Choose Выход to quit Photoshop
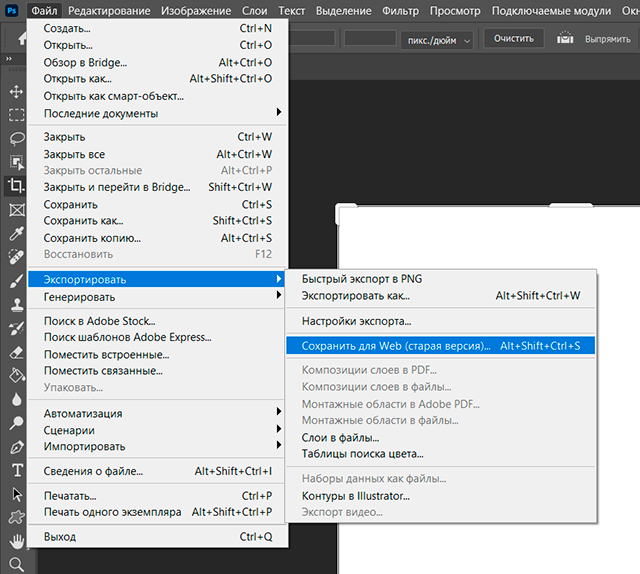640x574 pixels. point(158,536)
